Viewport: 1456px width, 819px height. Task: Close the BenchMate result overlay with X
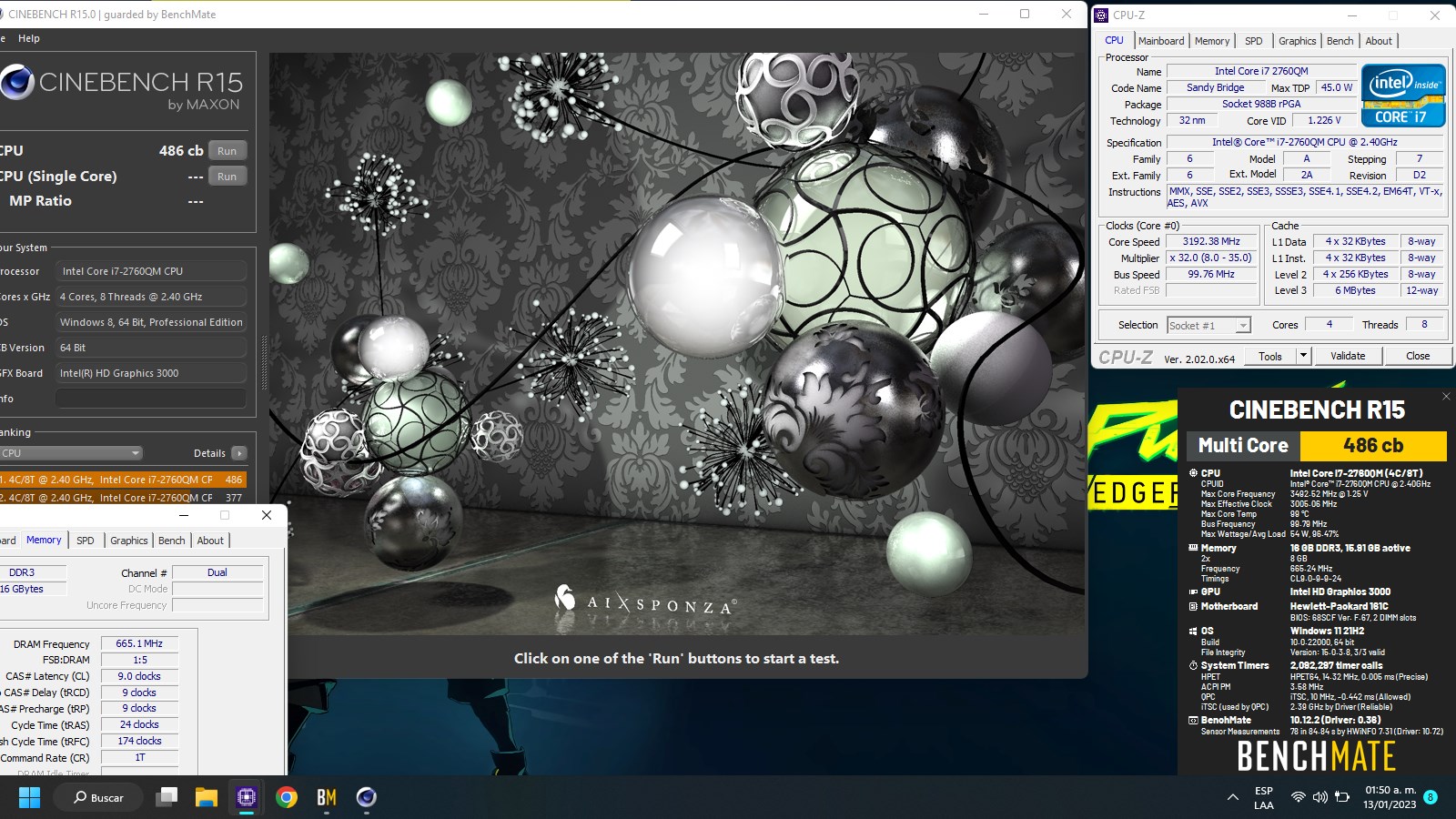click(x=1446, y=397)
